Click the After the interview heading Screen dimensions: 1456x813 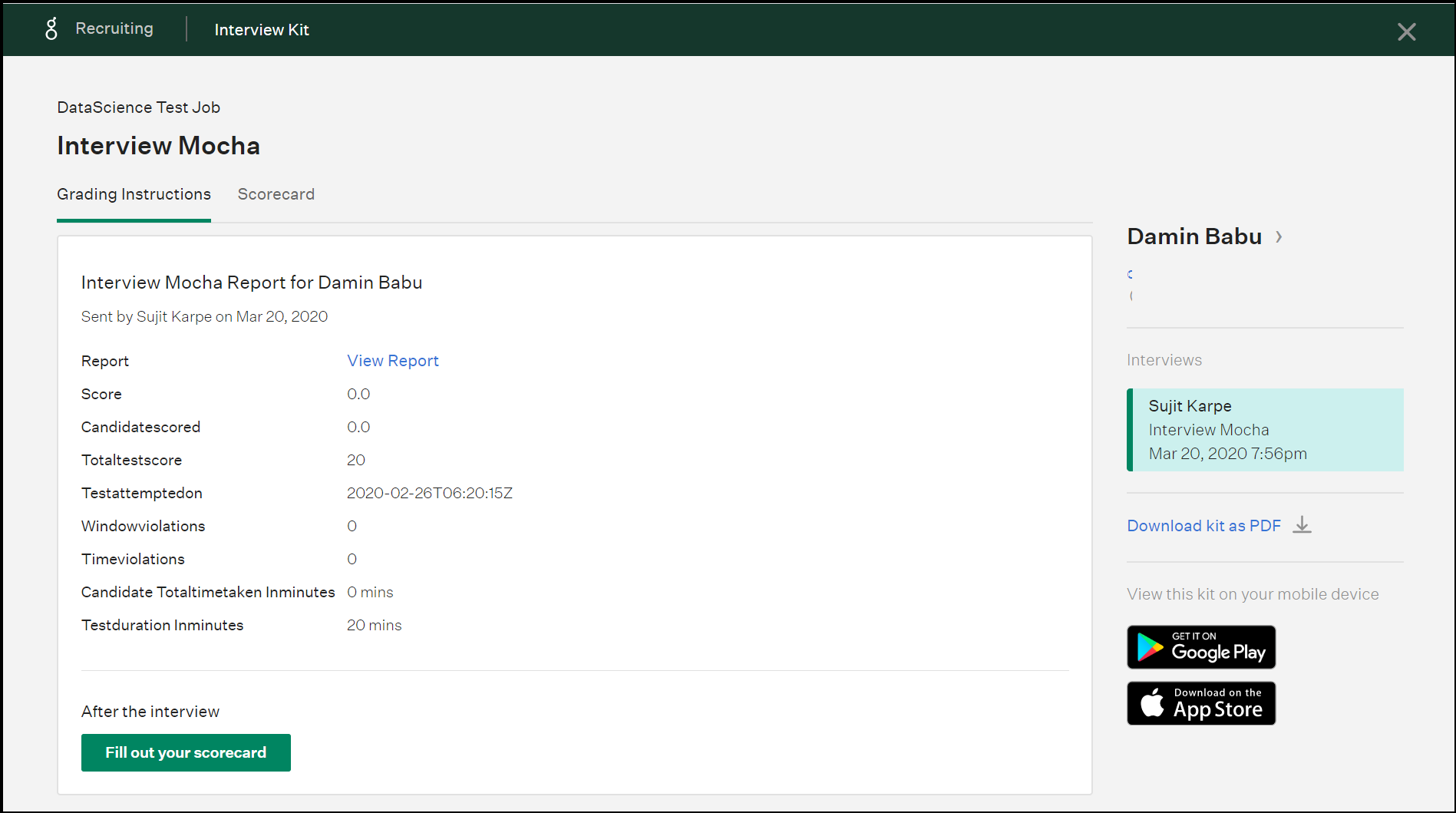tap(150, 712)
